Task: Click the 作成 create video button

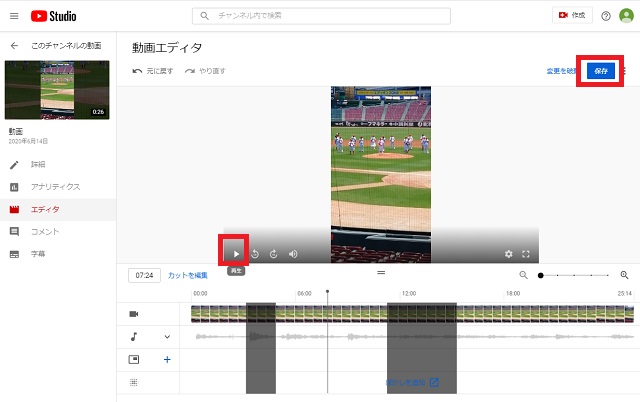Action: click(572, 15)
